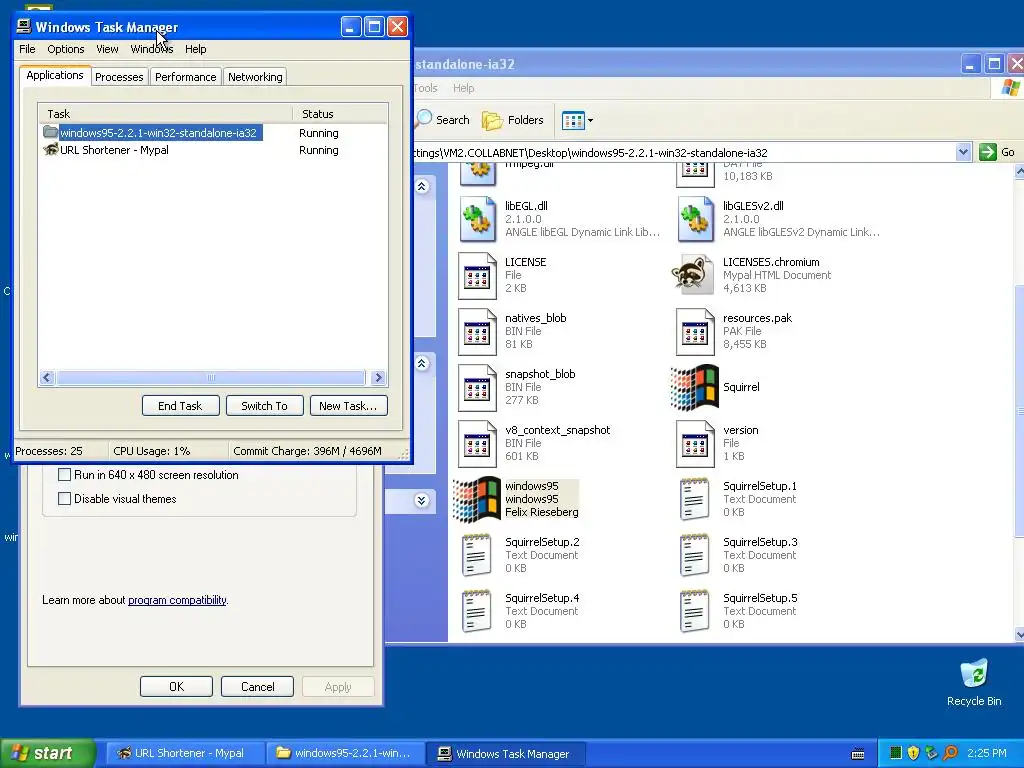Image resolution: width=1024 pixels, height=768 pixels.
Task: Click the Go arrow button beside address bar
Action: [987, 152]
